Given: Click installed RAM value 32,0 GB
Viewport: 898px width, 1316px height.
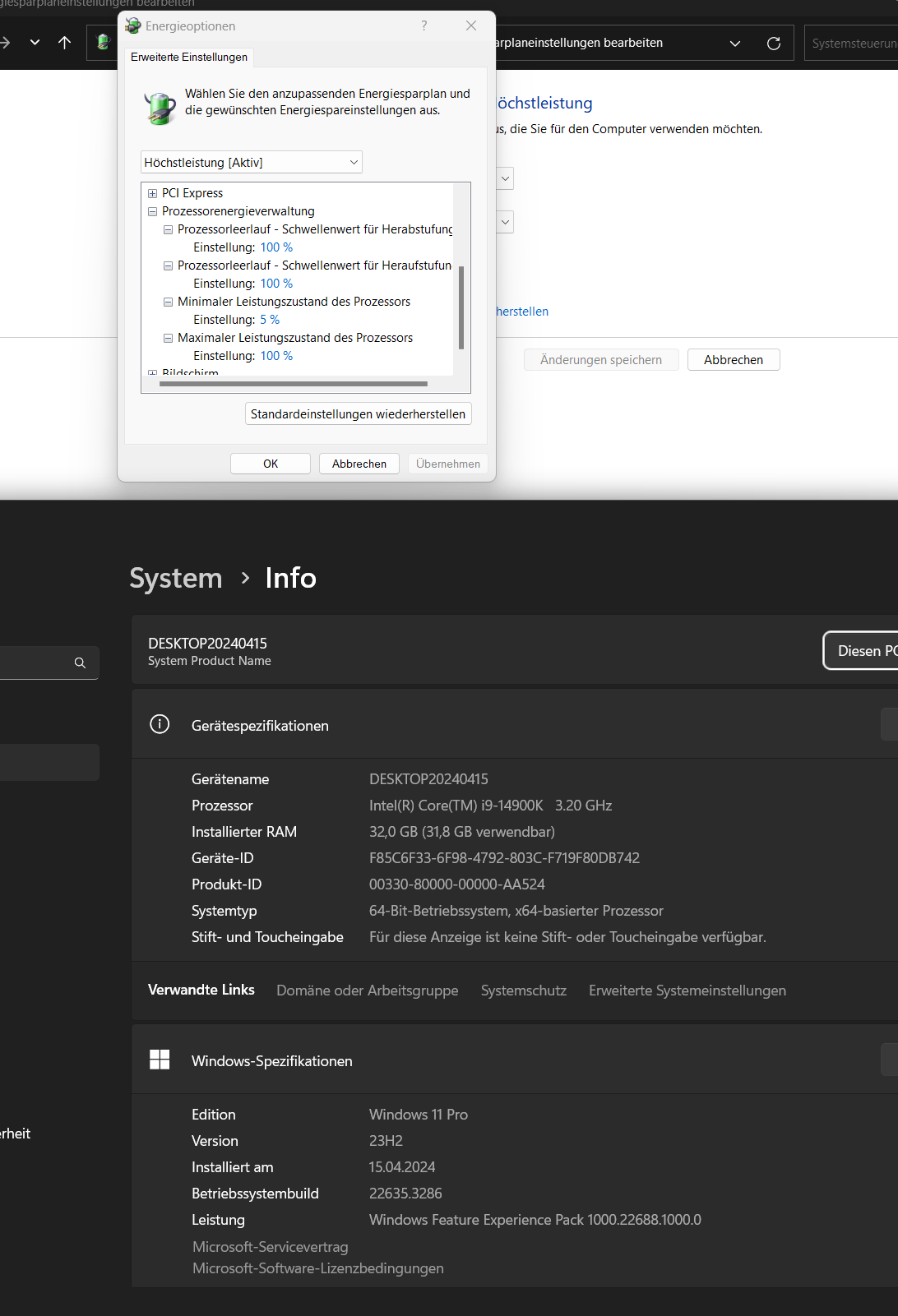Looking at the screenshot, I should [x=462, y=832].
